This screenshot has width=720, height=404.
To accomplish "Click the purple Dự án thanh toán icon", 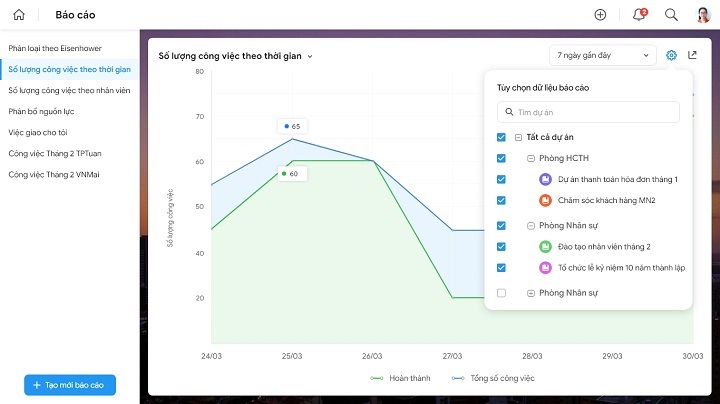I will (x=545, y=179).
